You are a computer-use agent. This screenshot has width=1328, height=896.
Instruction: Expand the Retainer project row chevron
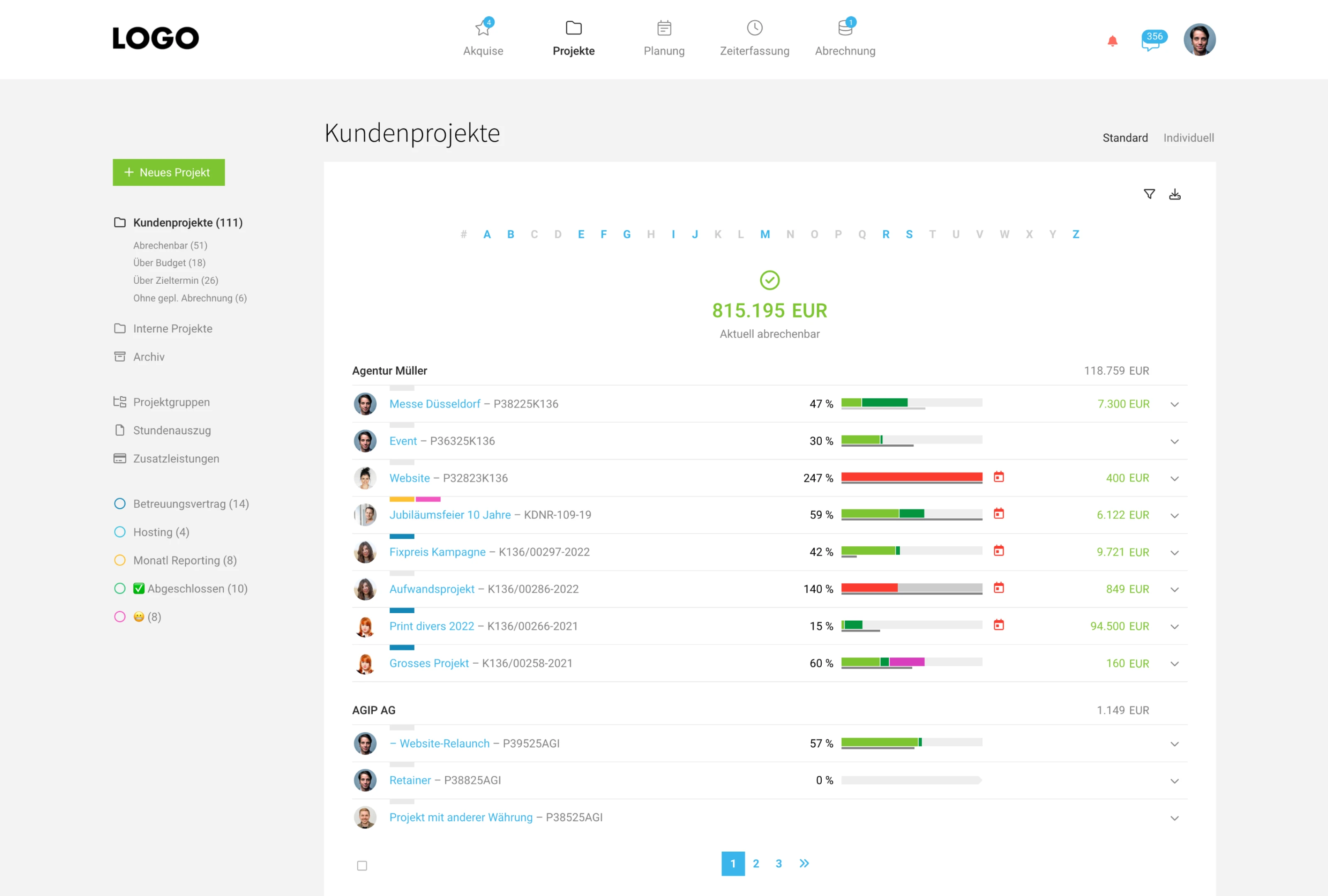tap(1174, 781)
